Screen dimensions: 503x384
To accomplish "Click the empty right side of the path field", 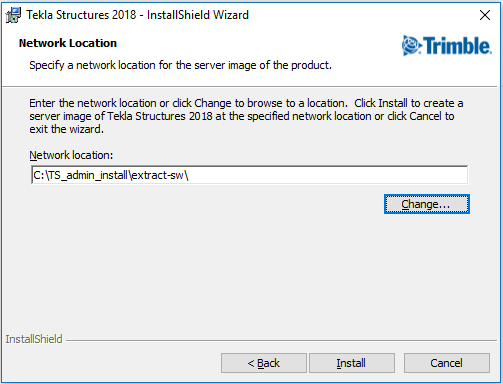I will point(330,175).
